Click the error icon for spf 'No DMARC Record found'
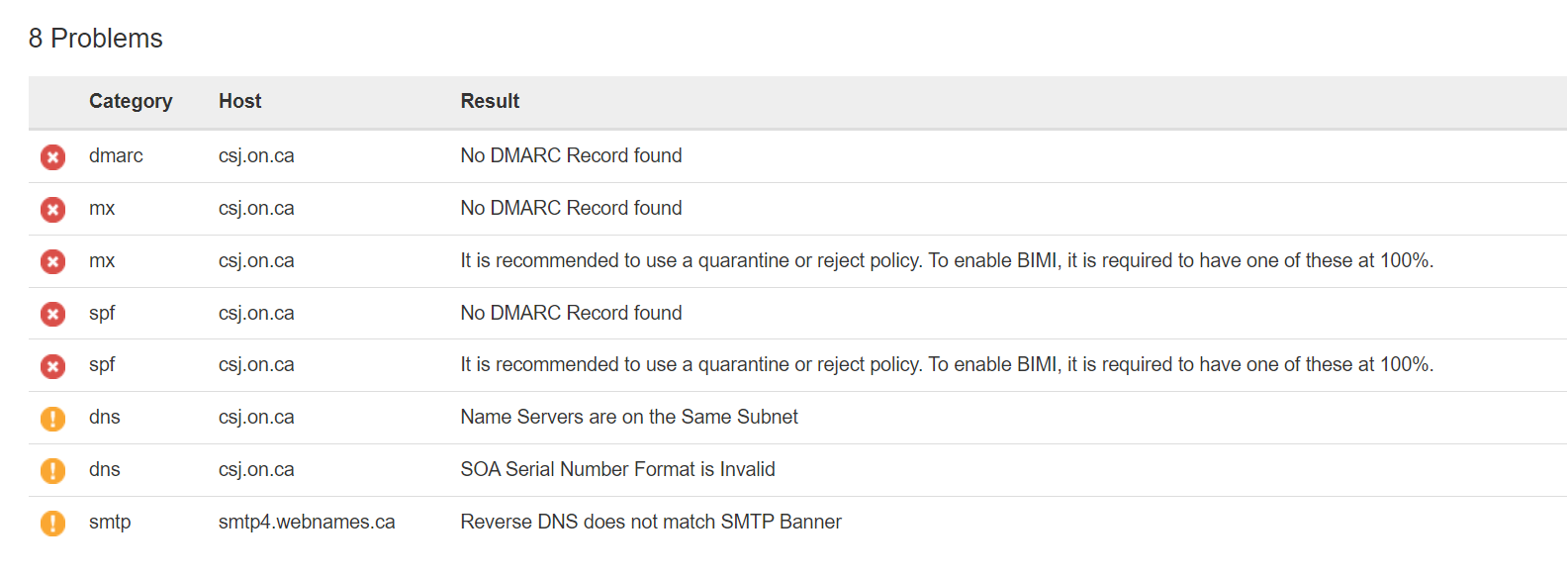The width and height of the screenshot is (1568, 577). tap(52, 314)
